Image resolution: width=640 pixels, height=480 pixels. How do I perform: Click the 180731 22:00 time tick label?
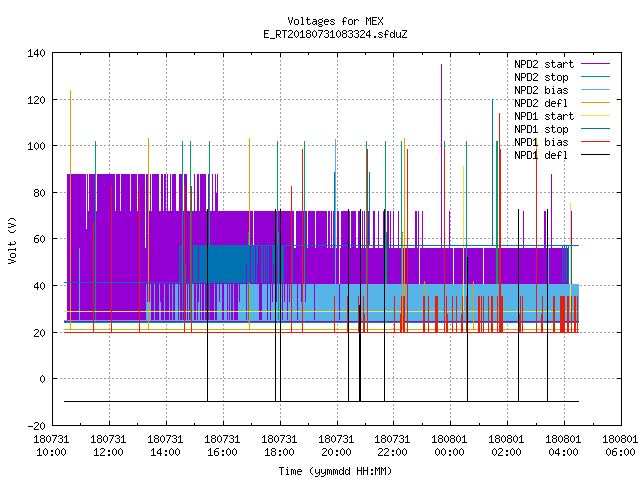coord(392,446)
